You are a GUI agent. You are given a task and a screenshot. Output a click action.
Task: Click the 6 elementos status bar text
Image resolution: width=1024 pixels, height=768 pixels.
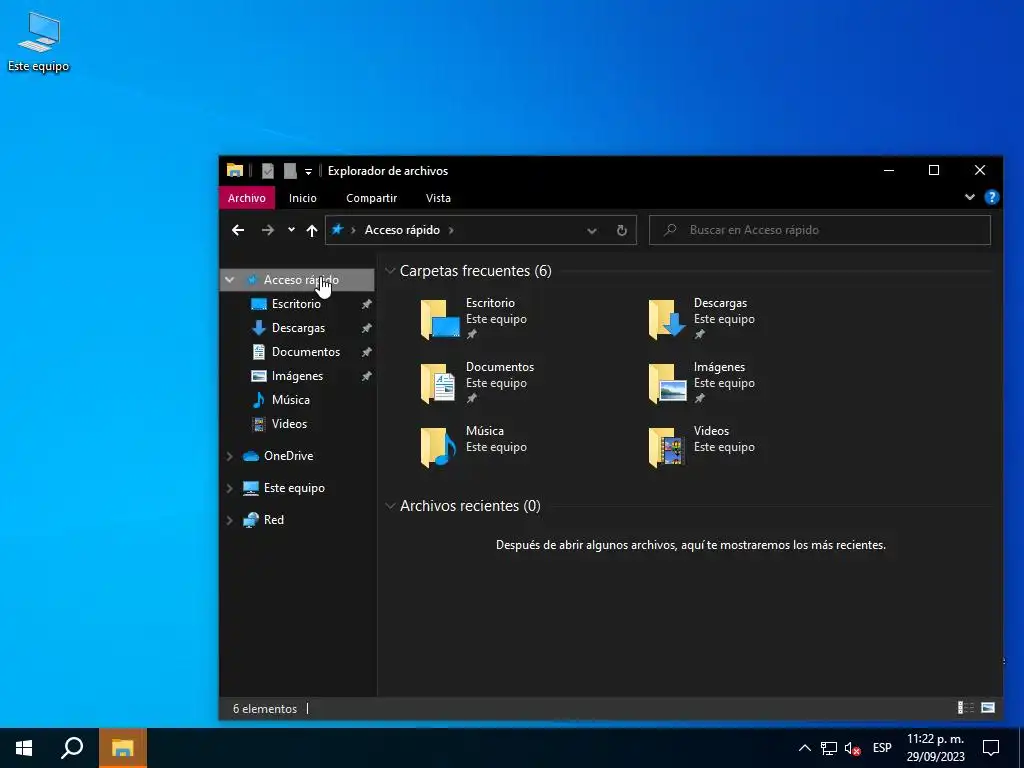[x=264, y=709]
